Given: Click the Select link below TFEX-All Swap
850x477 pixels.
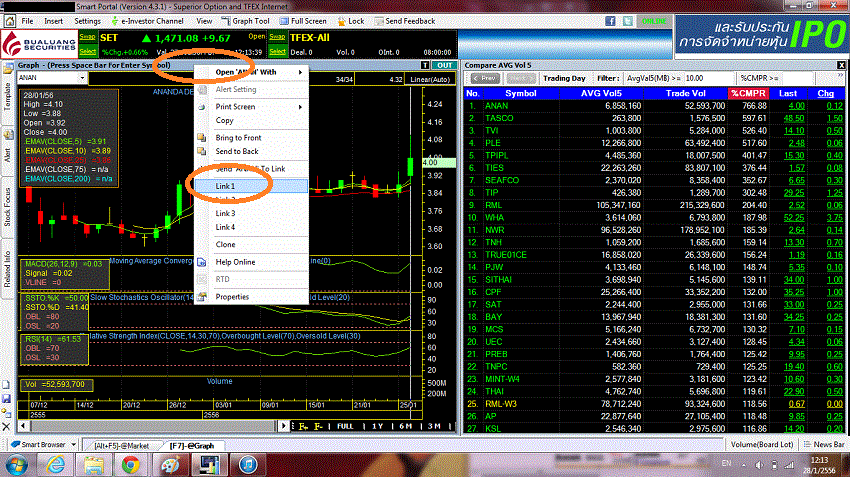Looking at the screenshot, I should (277, 51).
